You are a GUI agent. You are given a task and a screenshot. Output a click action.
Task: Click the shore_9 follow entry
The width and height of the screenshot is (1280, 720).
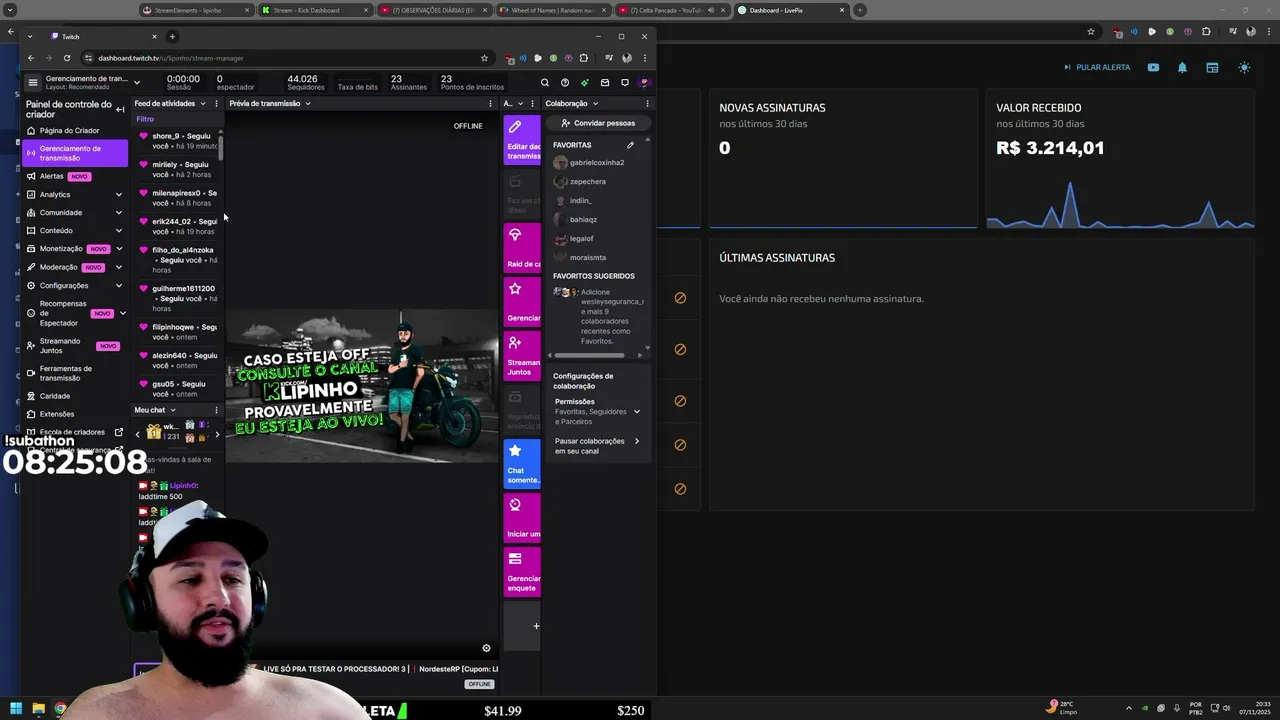[x=178, y=141]
